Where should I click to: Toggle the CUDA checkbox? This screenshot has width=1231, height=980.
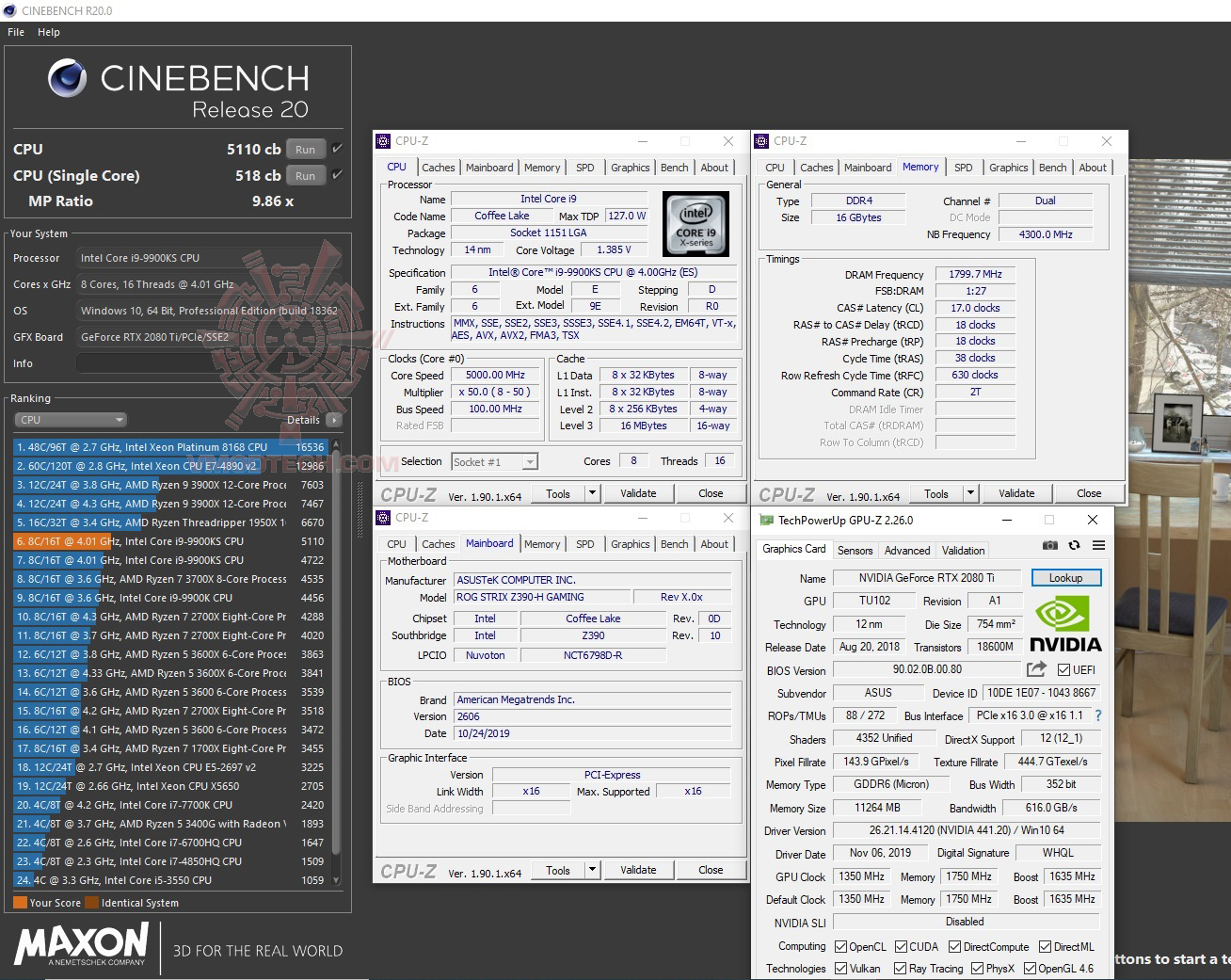(x=901, y=947)
